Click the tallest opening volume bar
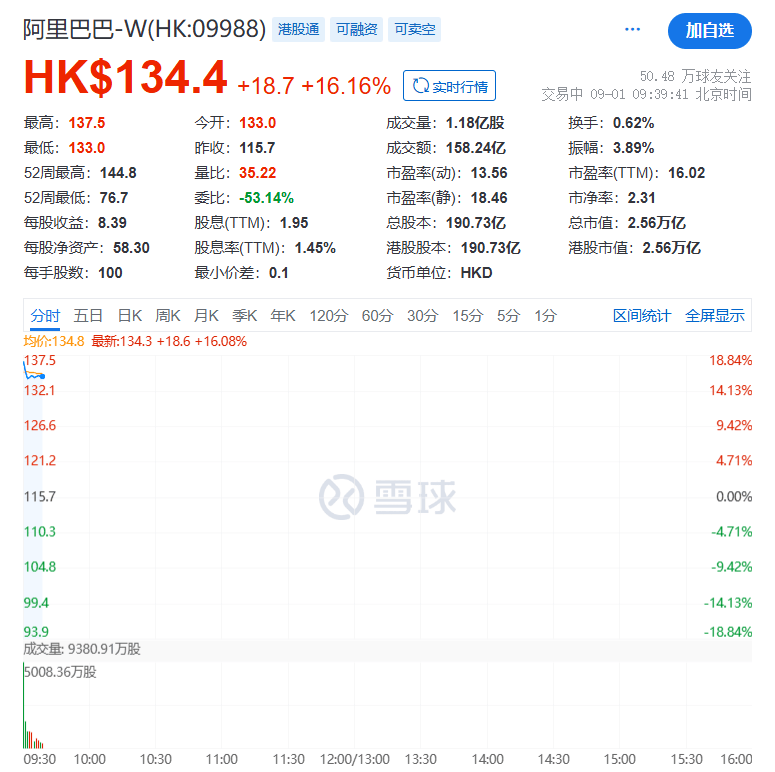 (23, 706)
